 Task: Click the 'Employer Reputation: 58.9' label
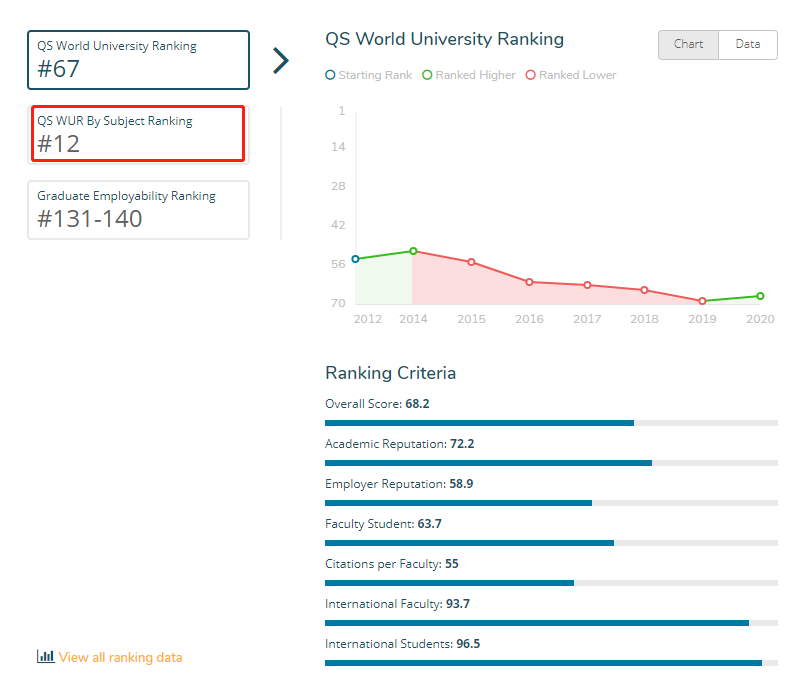click(x=399, y=484)
